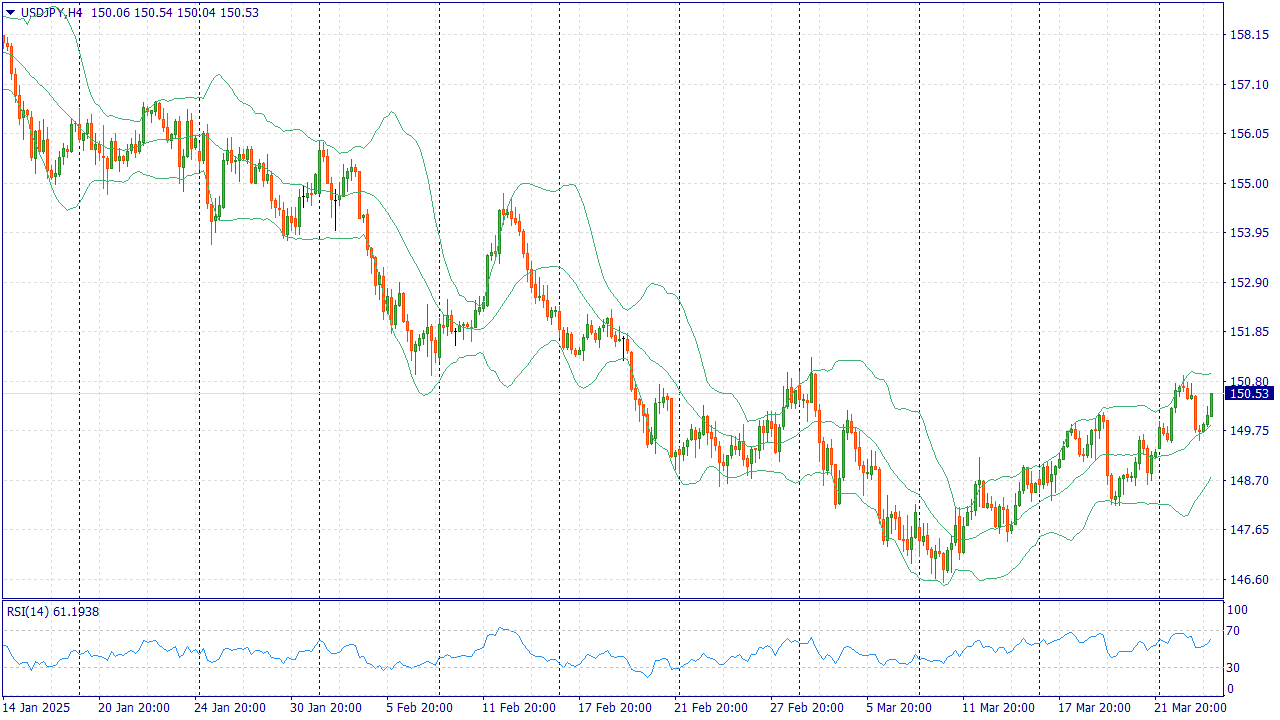Click the 11 Feb 20:00 time label
The image size is (1280, 720).
click(517, 708)
